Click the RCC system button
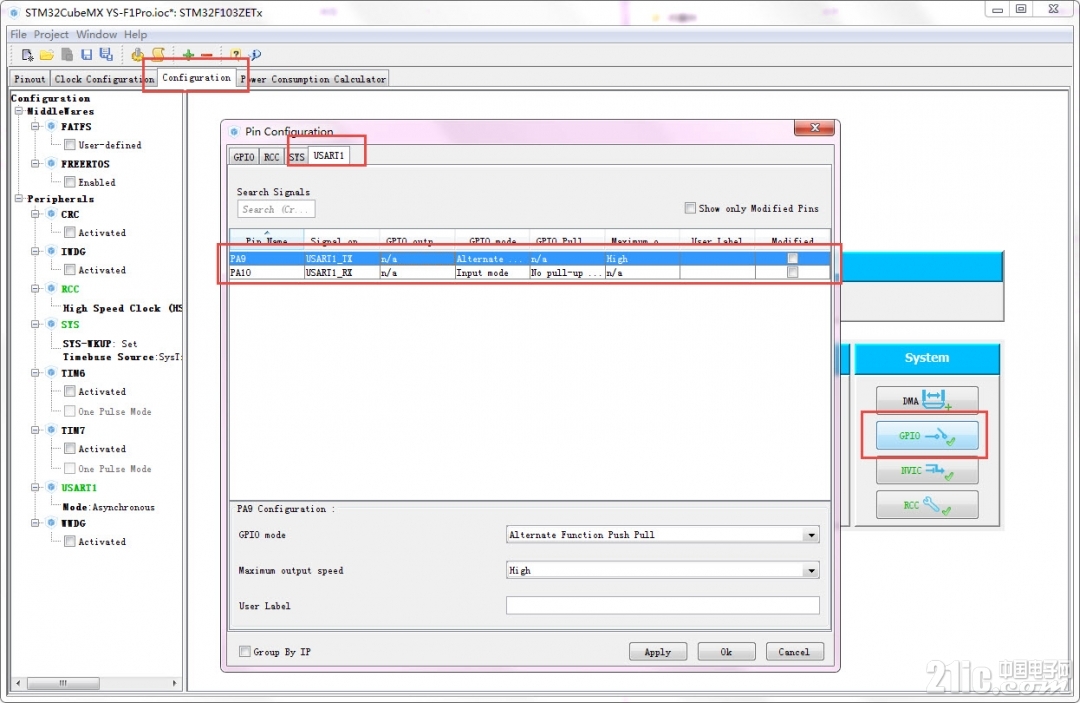The height and width of the screenshot is (703, 1080). click(x=927, y=505)
